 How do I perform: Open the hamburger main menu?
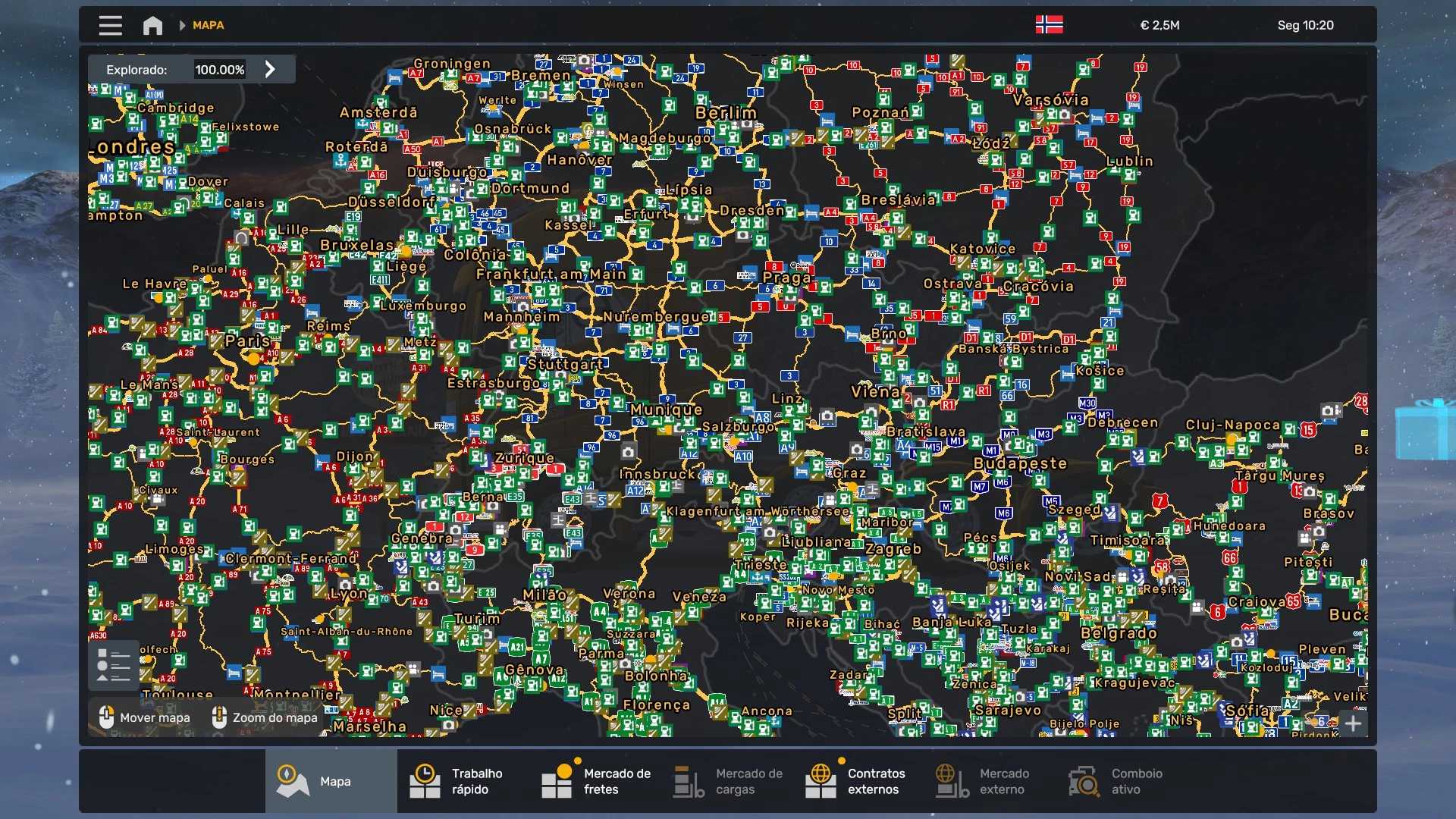pos(110,25)
